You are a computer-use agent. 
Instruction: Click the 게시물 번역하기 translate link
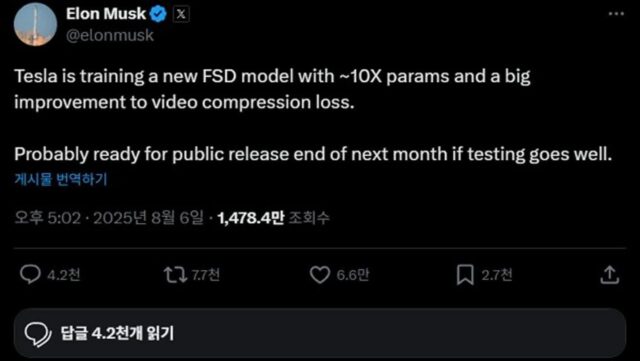(x=61, y=179)
